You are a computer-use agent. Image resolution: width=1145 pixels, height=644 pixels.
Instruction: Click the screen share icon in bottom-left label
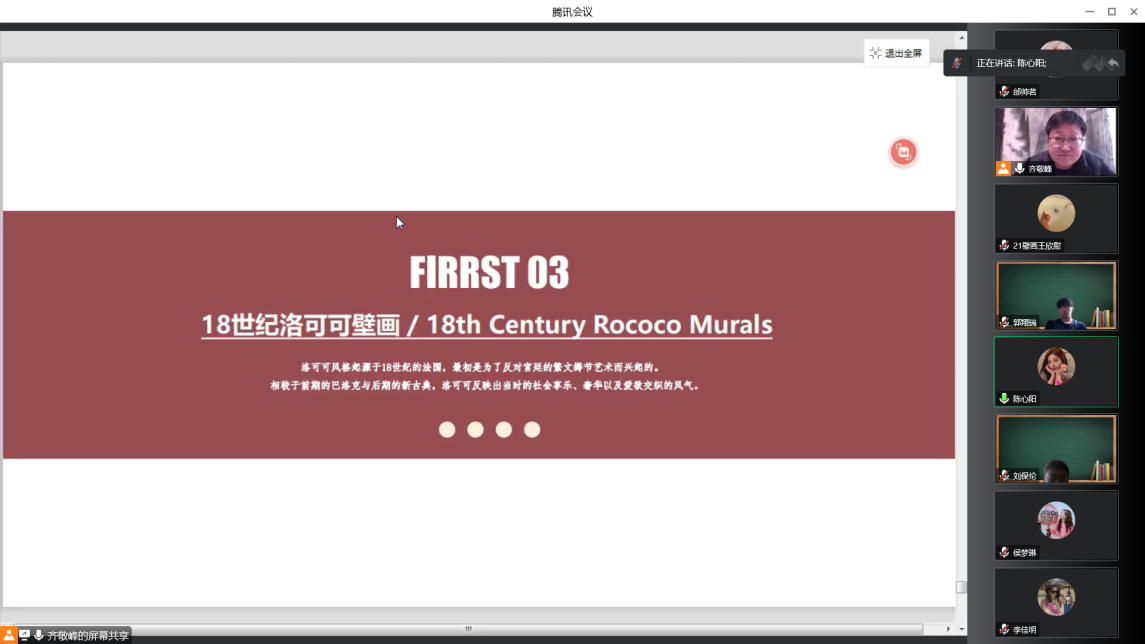(24, 635)
